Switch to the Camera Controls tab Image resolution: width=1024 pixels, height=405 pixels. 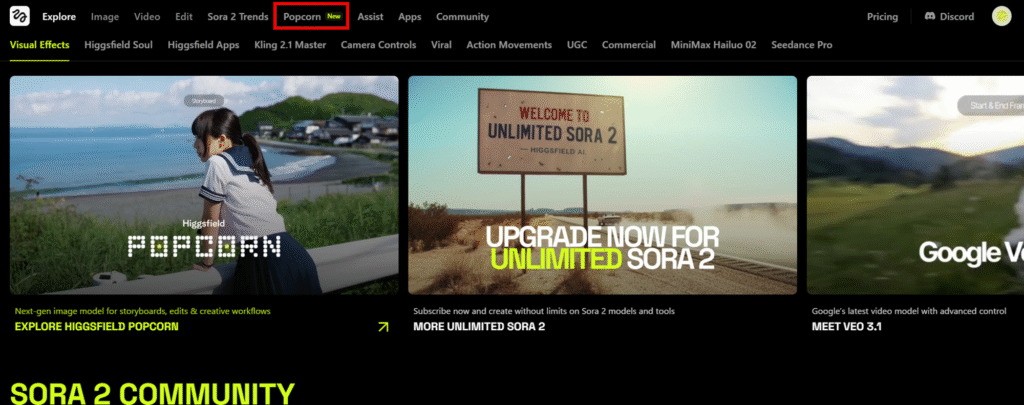[x=378, y=45]
